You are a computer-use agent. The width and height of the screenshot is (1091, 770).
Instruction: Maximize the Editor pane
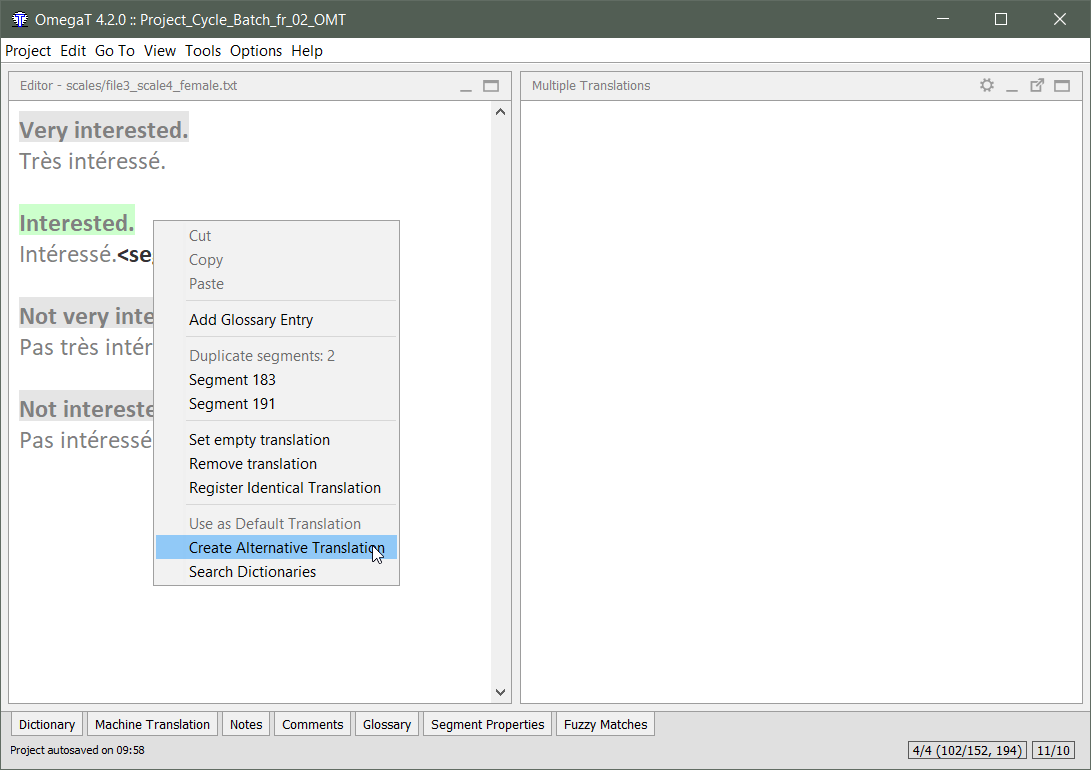[x=491, y=86]
